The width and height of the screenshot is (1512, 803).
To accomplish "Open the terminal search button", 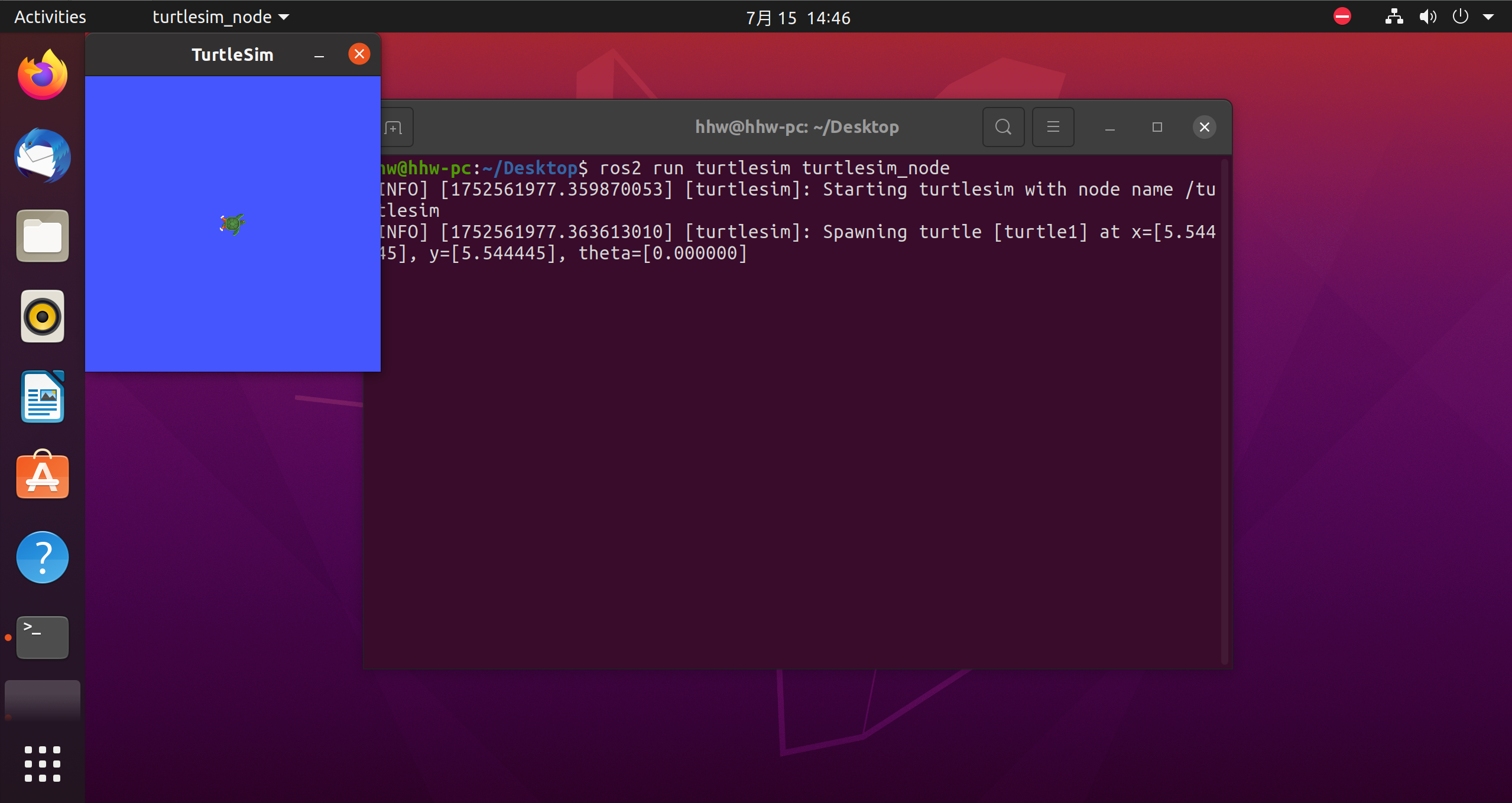I will (x=1003, y=127).
